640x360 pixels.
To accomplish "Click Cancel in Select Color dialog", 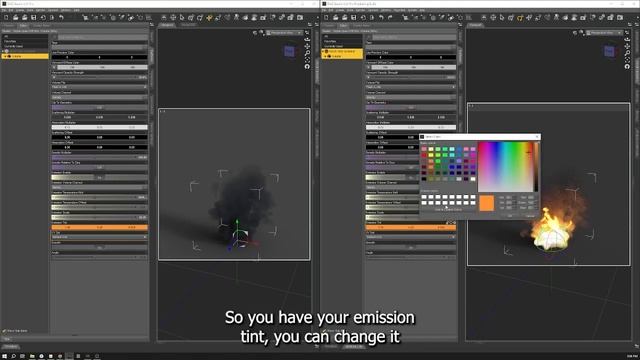I will 529,216.
